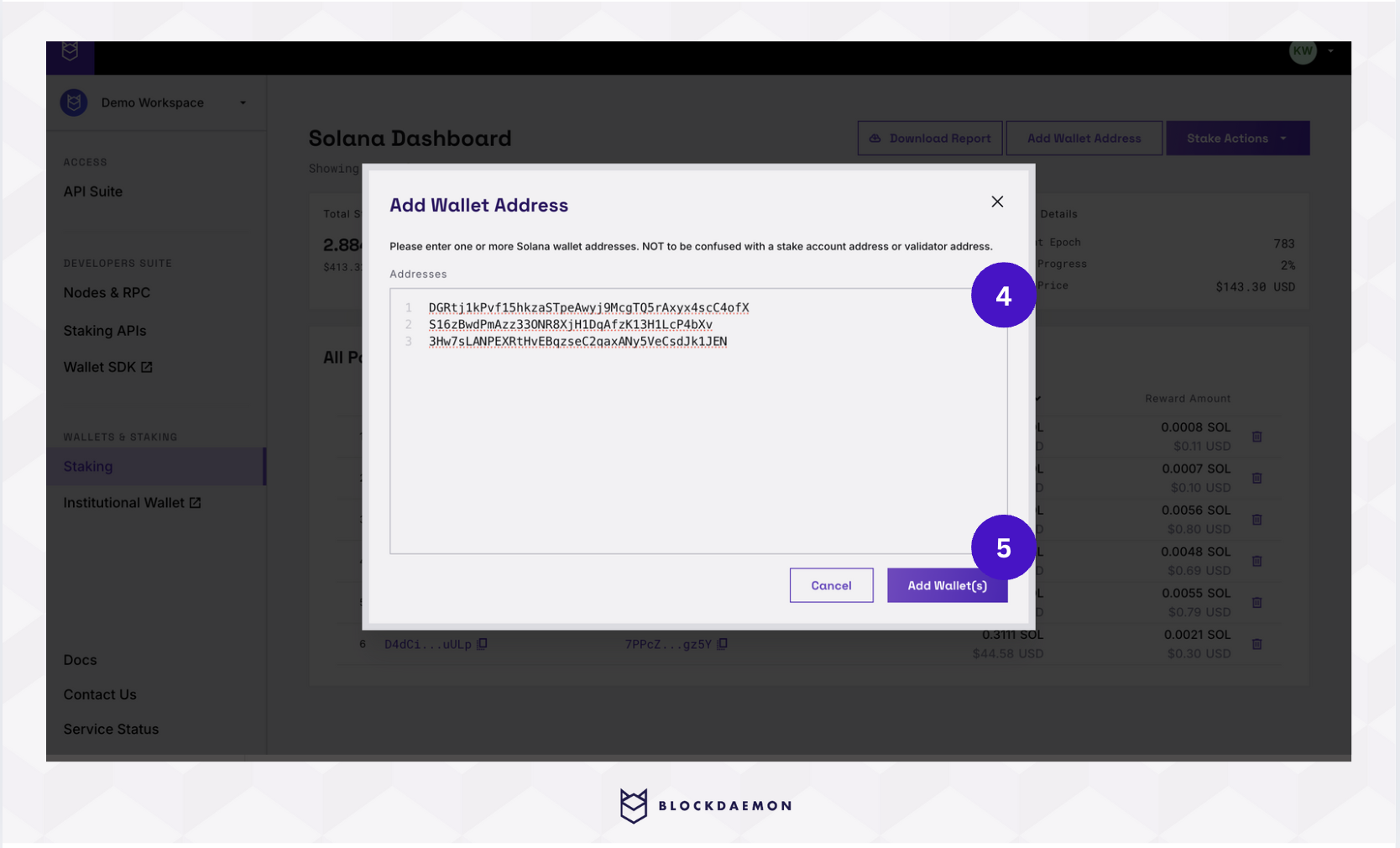The height and width of the screenshot is (848, 1400).
Task: Click the epoch value 783
Action: (1284, 243)
